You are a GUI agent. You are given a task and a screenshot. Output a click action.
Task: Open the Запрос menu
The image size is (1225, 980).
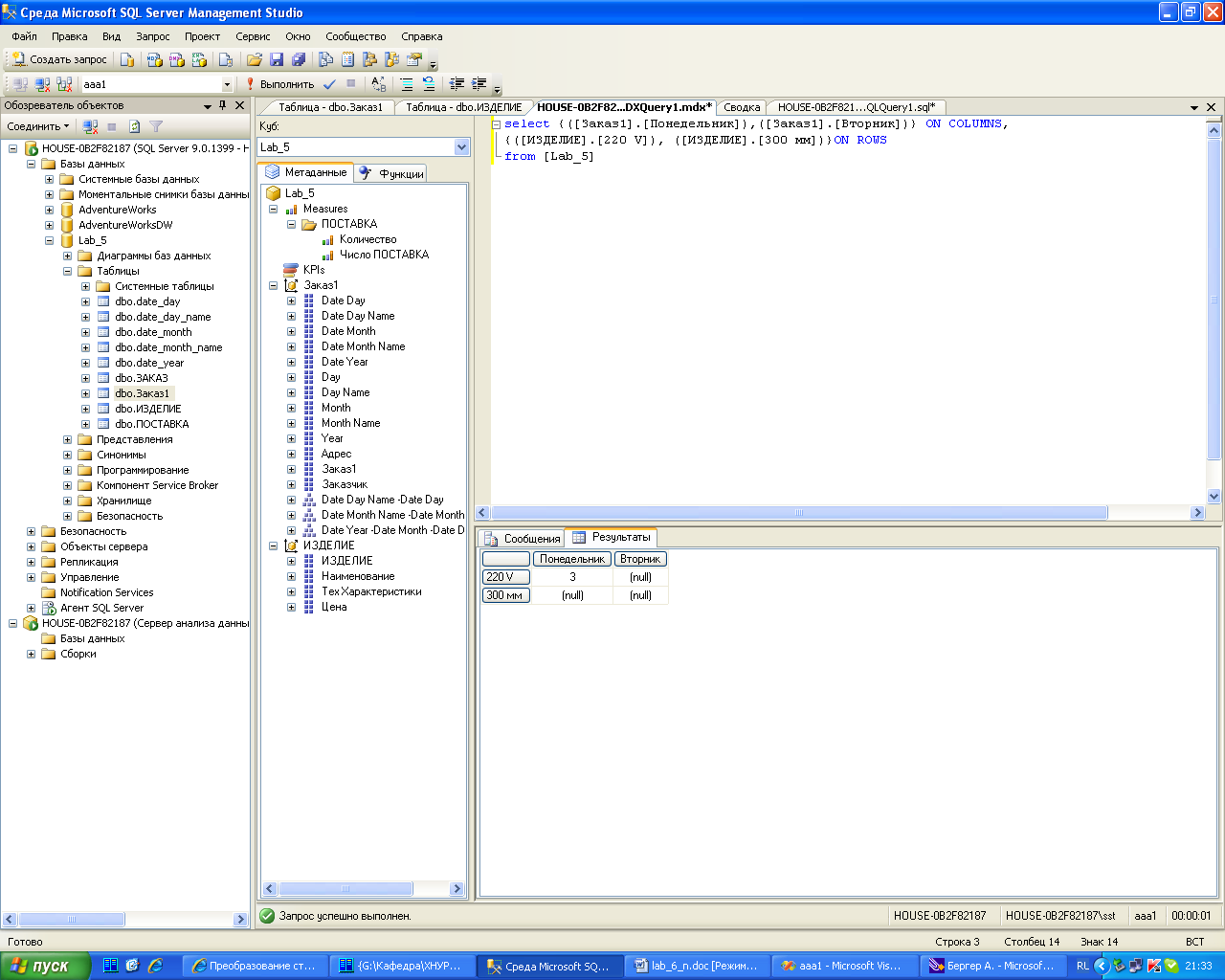pyautogui.click(x=152, y=36)
